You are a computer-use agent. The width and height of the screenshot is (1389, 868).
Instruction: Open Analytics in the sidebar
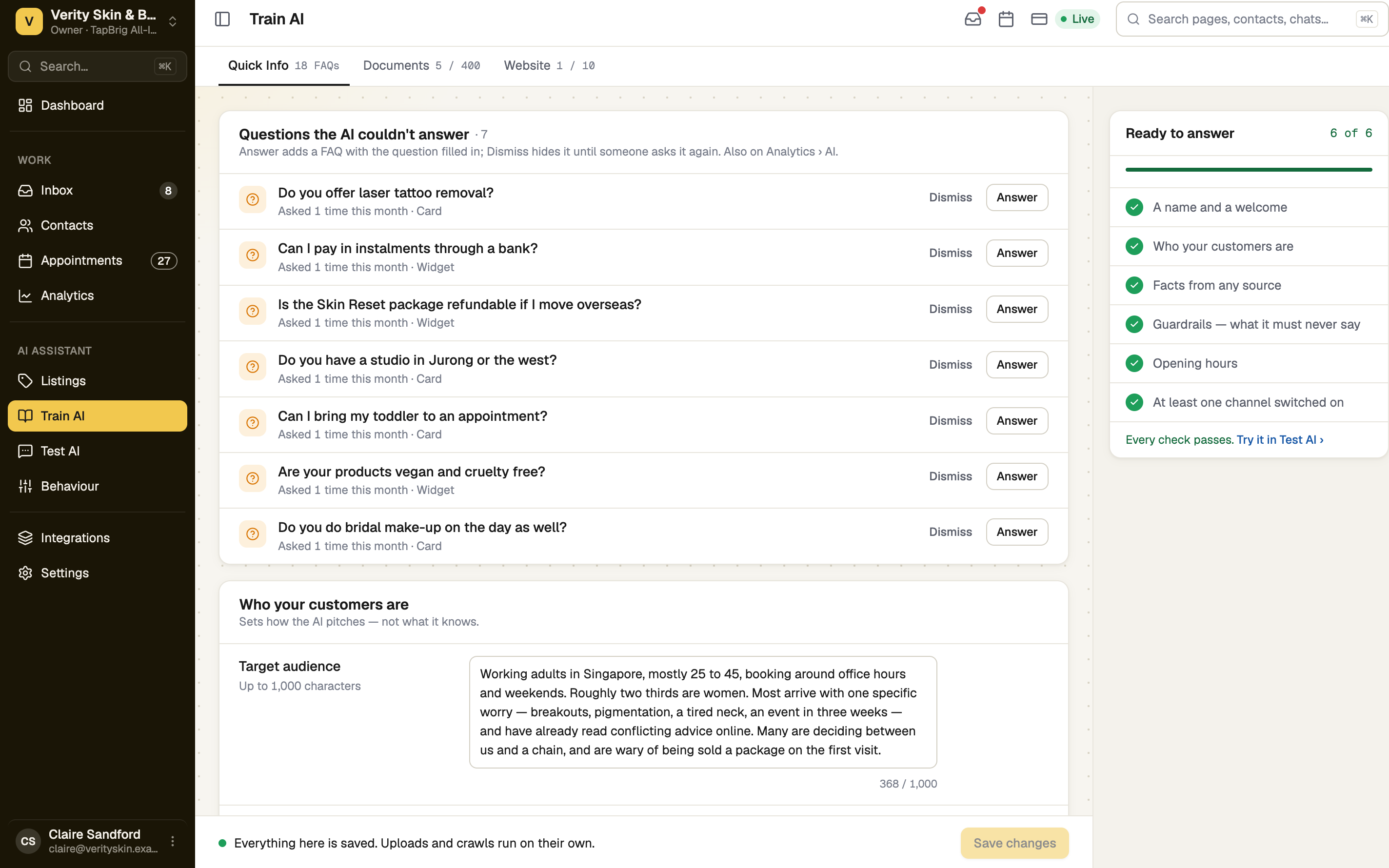pos(97,296)
